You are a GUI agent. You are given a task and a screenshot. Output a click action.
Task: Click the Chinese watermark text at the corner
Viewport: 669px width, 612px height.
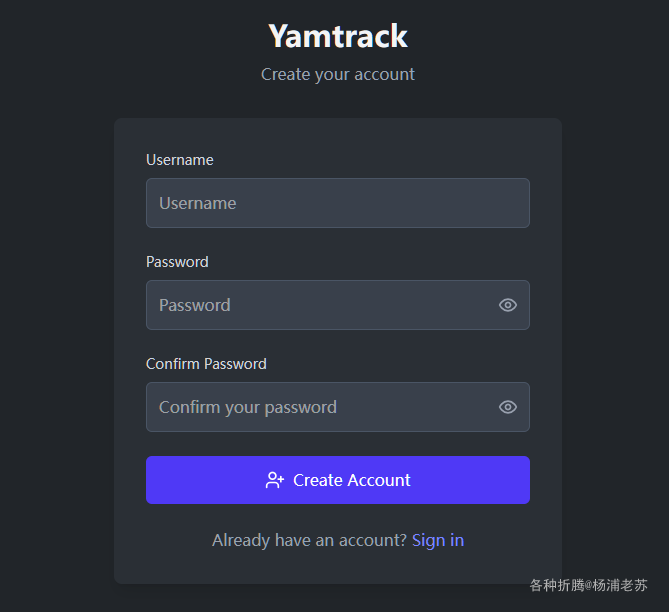pyautogui.click(x=589, y=585)
